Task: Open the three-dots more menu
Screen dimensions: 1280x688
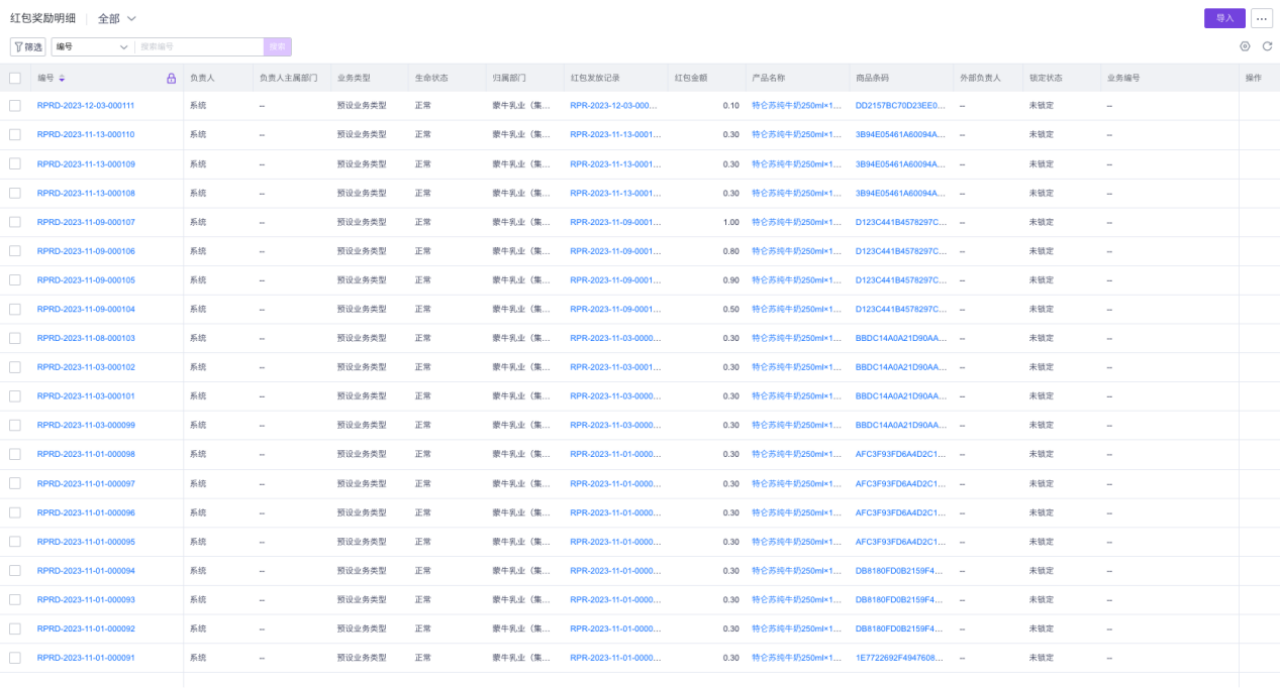Action: point(1261,18)
